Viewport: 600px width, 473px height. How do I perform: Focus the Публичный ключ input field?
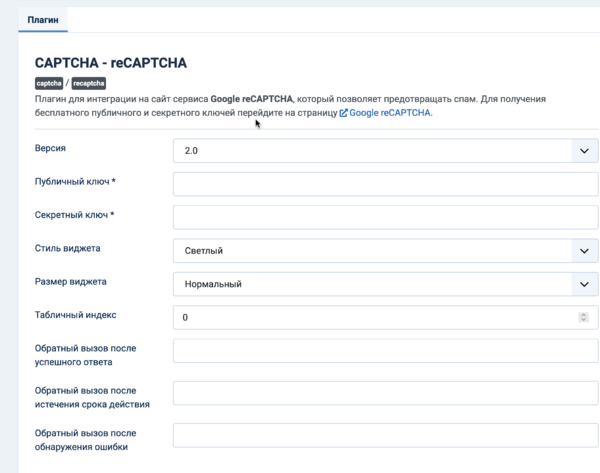(385, 184)
